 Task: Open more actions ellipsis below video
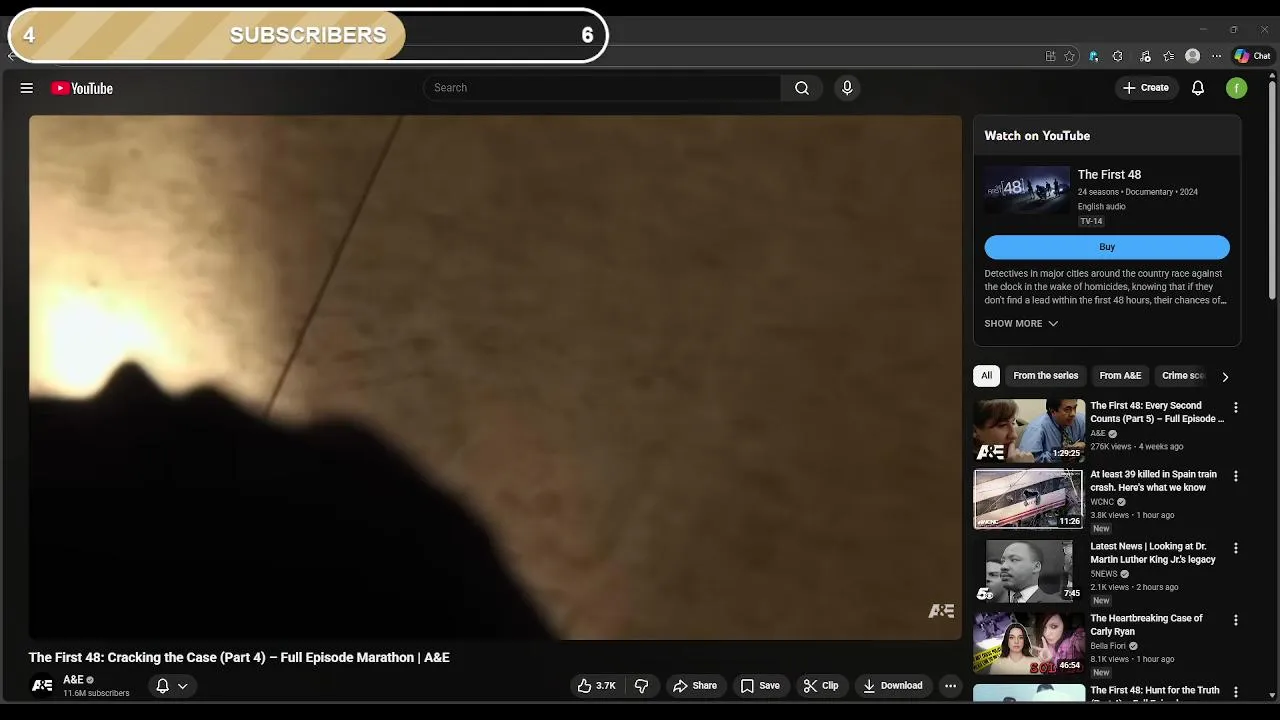coord(950,686)
